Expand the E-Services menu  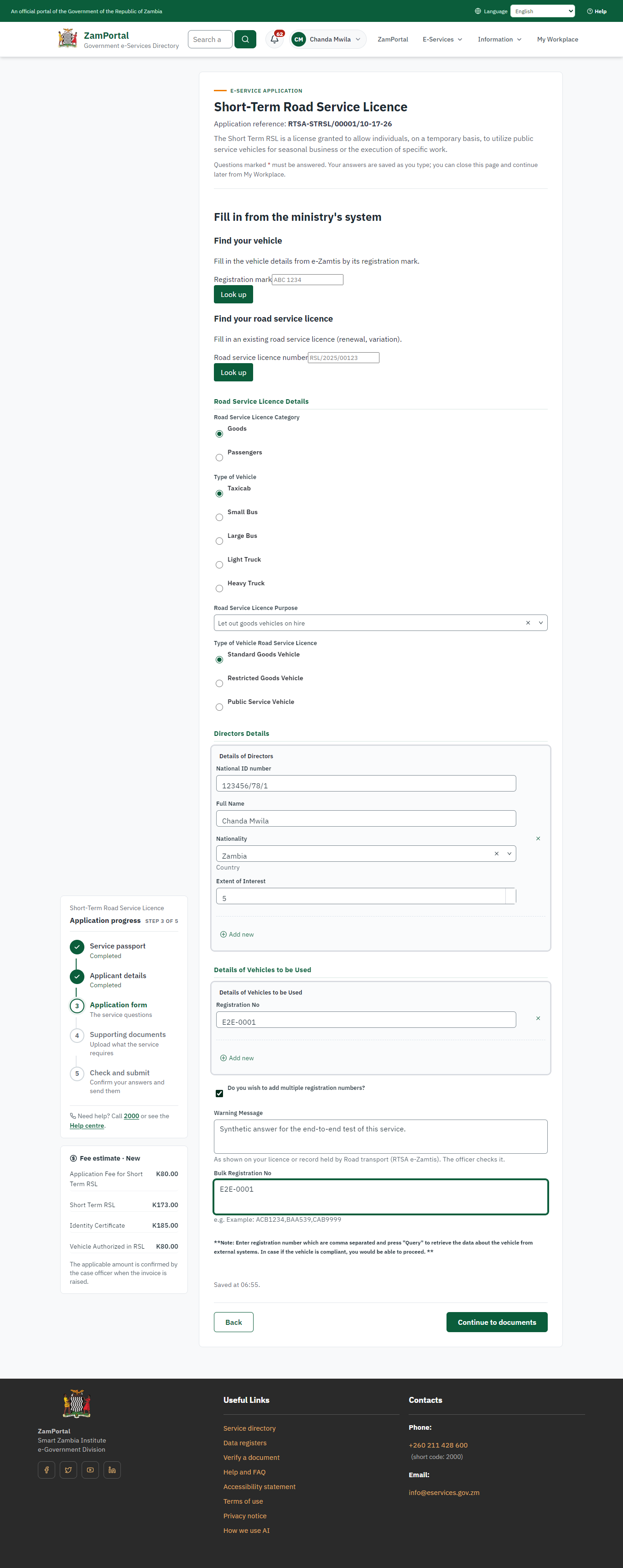(442, 39)
